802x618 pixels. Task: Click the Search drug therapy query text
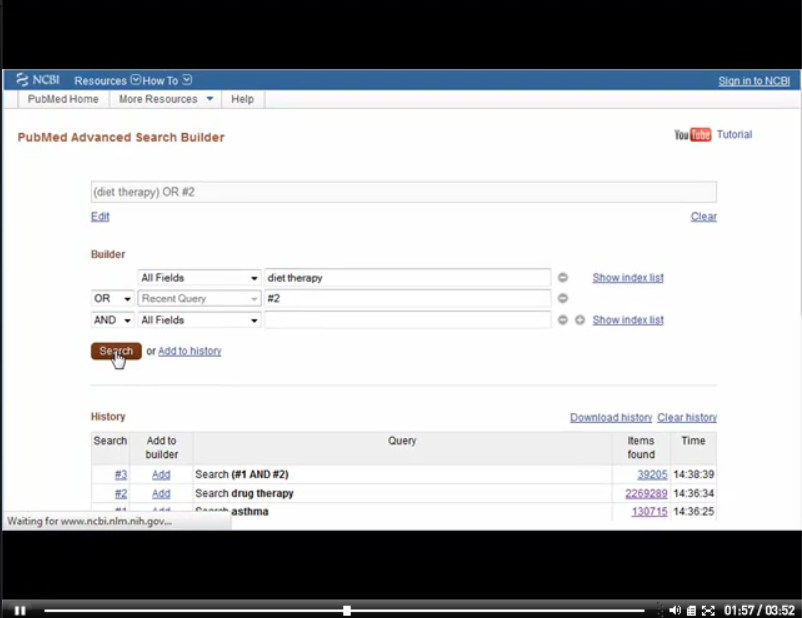coord(244,494)
